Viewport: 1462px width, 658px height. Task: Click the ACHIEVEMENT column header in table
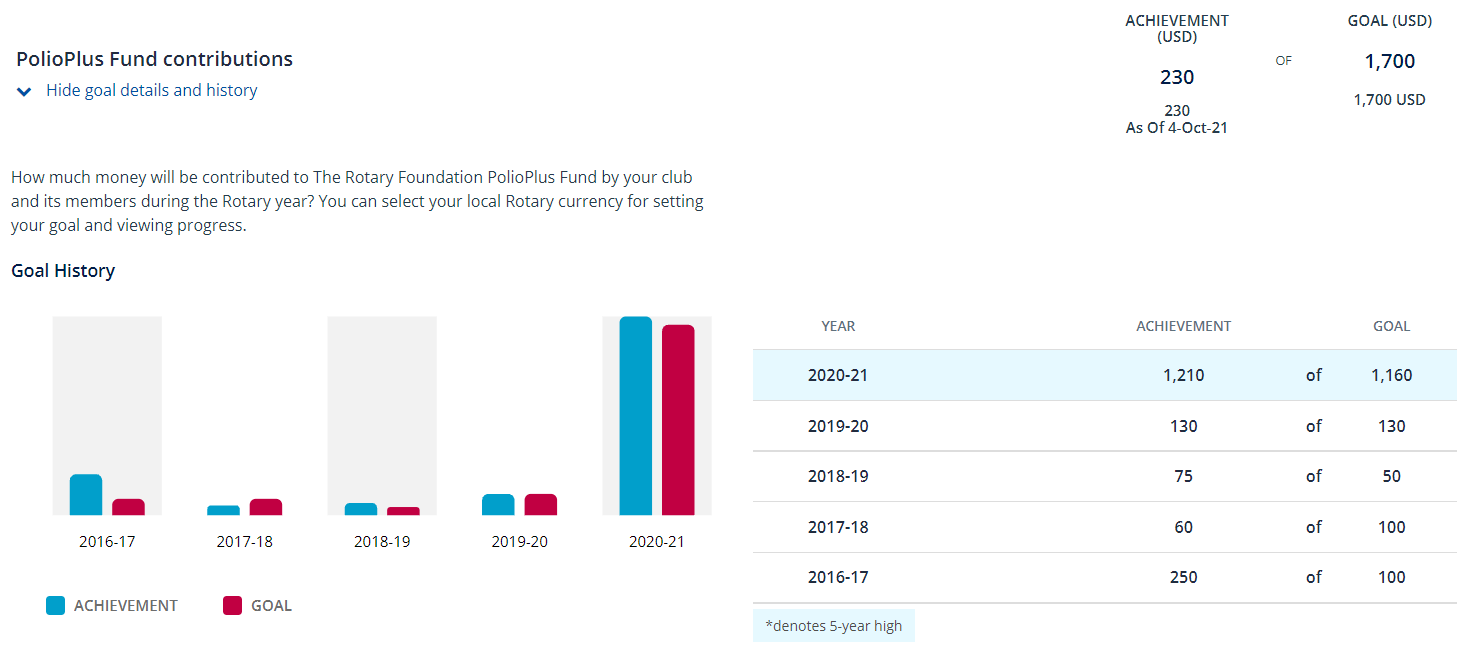point(1183,326)
